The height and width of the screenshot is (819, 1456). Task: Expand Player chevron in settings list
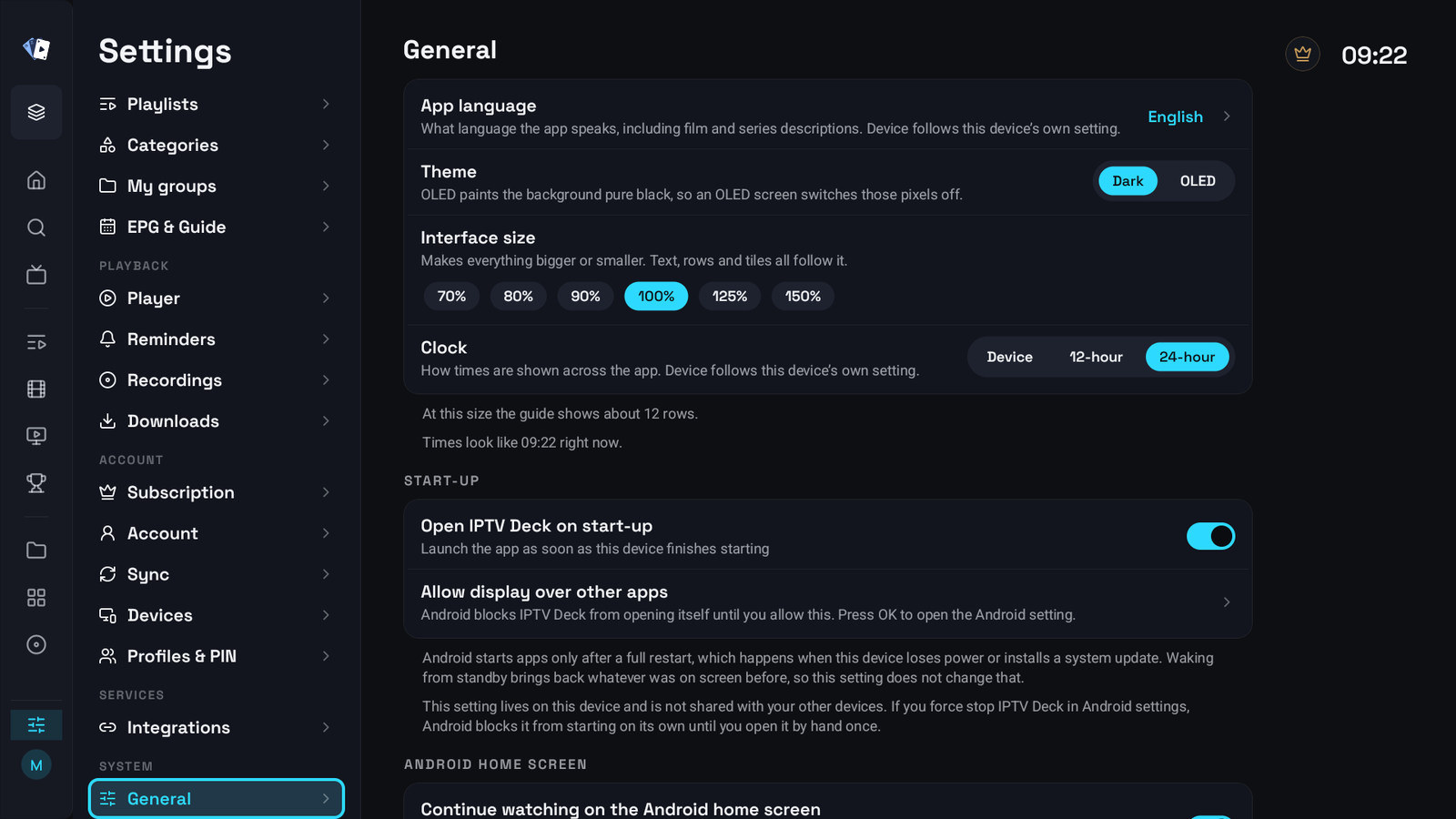[326, 298]
